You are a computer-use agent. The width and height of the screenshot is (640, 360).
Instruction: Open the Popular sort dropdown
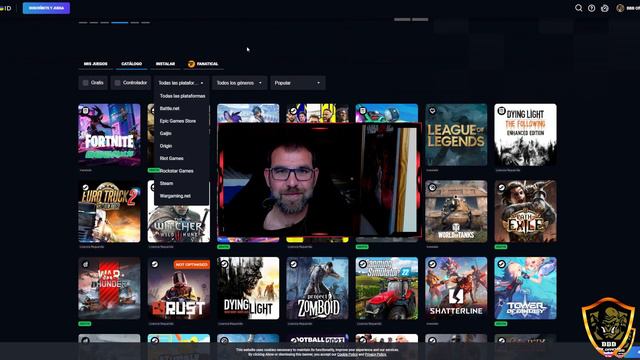click(298, 83)
